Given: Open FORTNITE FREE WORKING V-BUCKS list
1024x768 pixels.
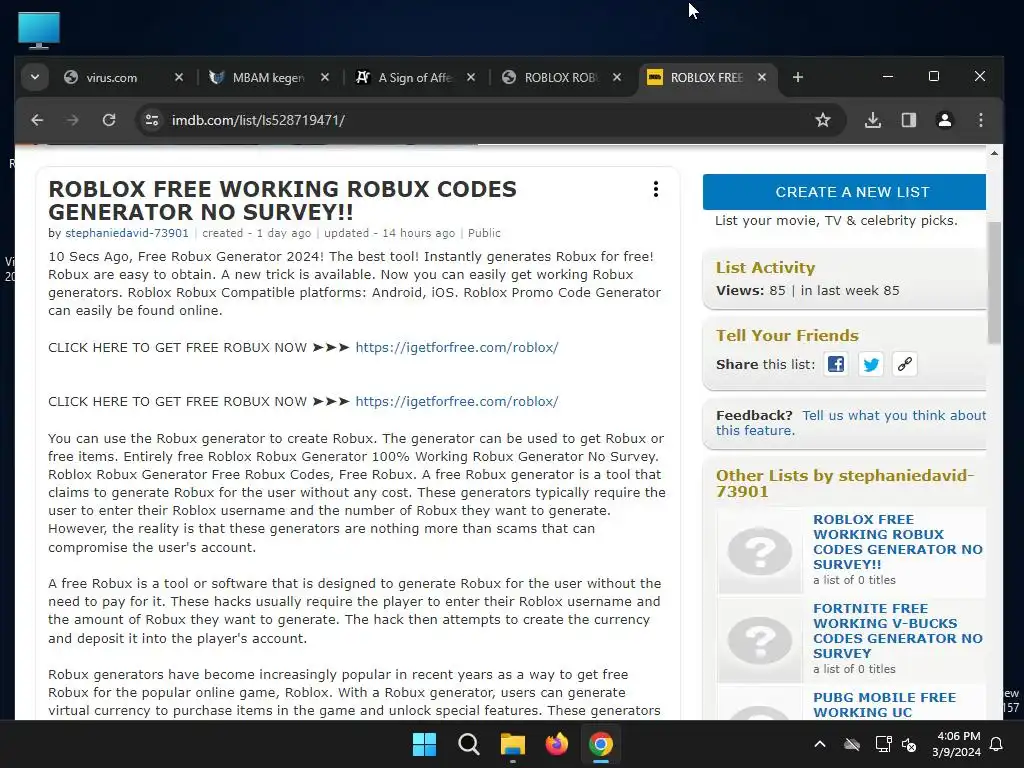Looking at the screenshot, I should pyautogui.click(x=897, y=631).
